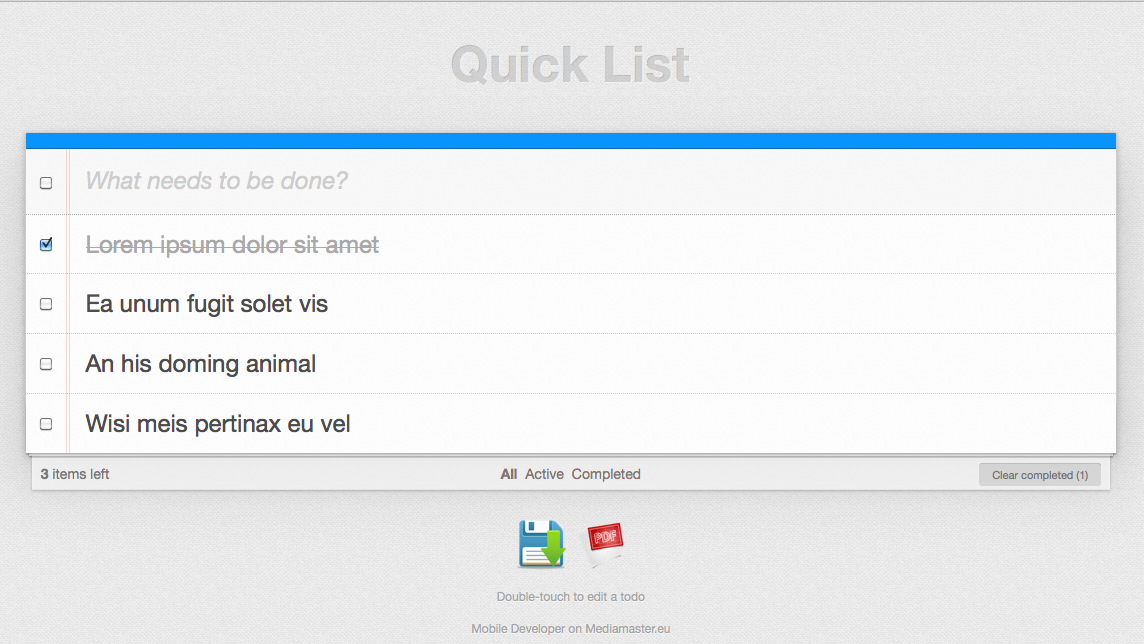Click the '3 items left' counter

pos(75,474)
